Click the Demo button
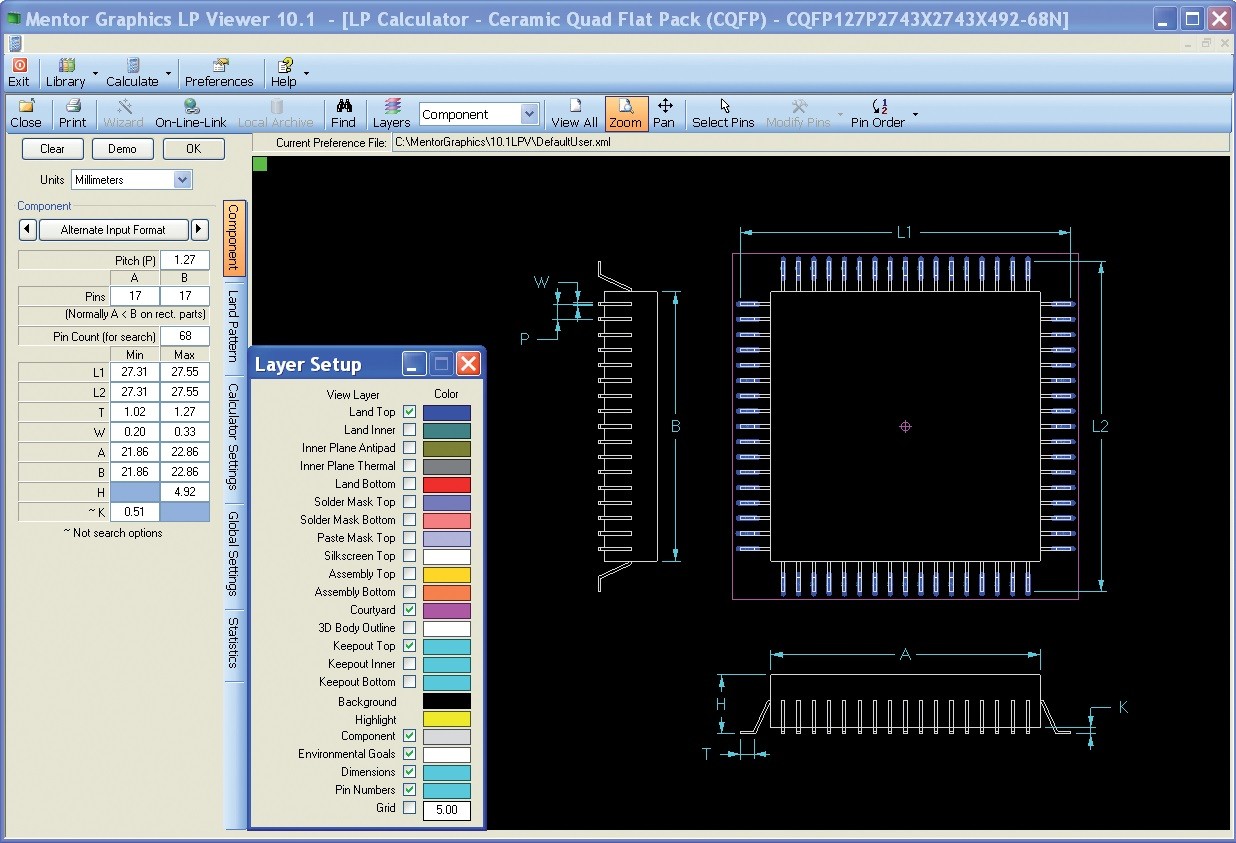This screenshot has height=843, width=1236. tap(123, 149)
